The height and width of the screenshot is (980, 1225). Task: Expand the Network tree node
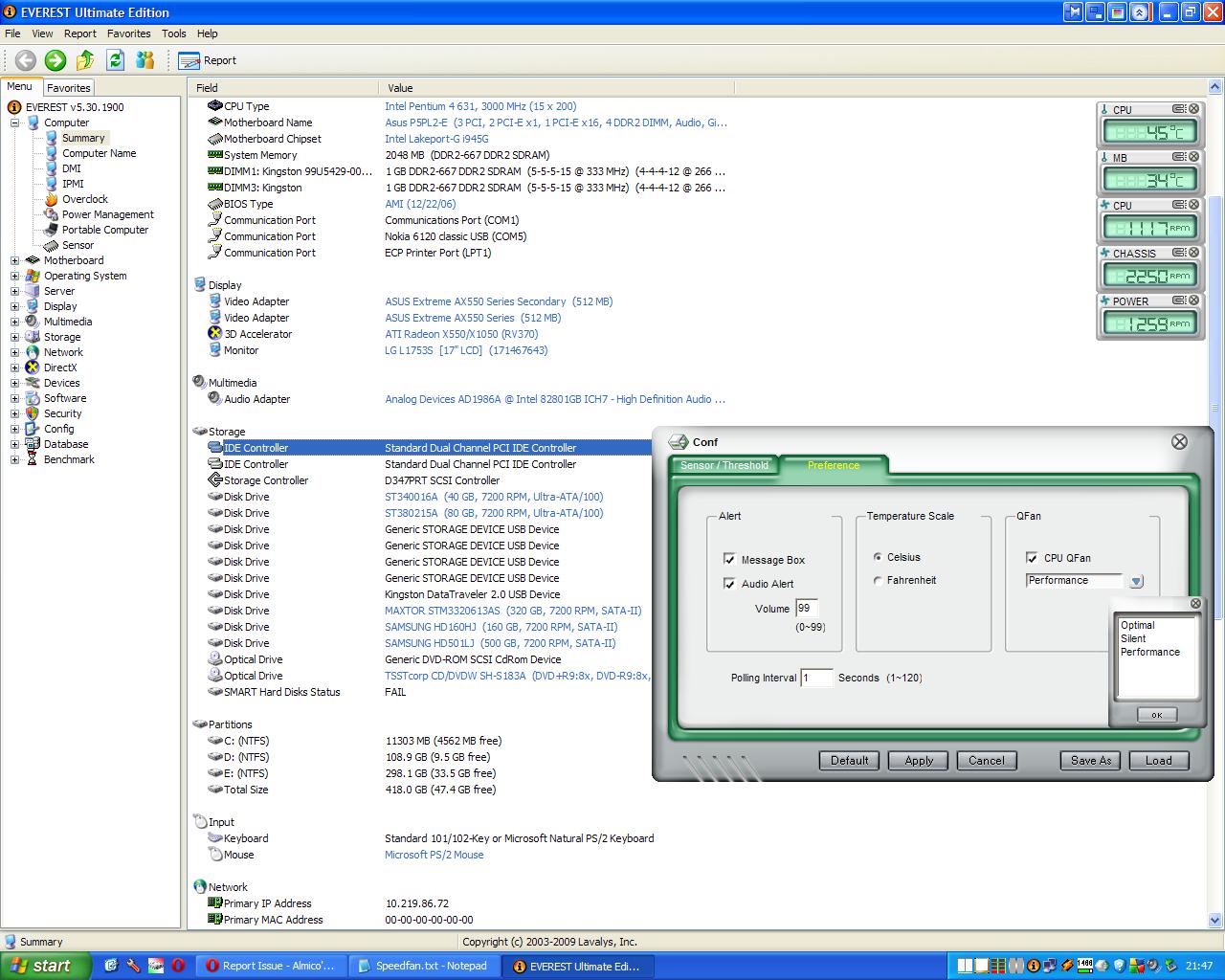[14, 352]
